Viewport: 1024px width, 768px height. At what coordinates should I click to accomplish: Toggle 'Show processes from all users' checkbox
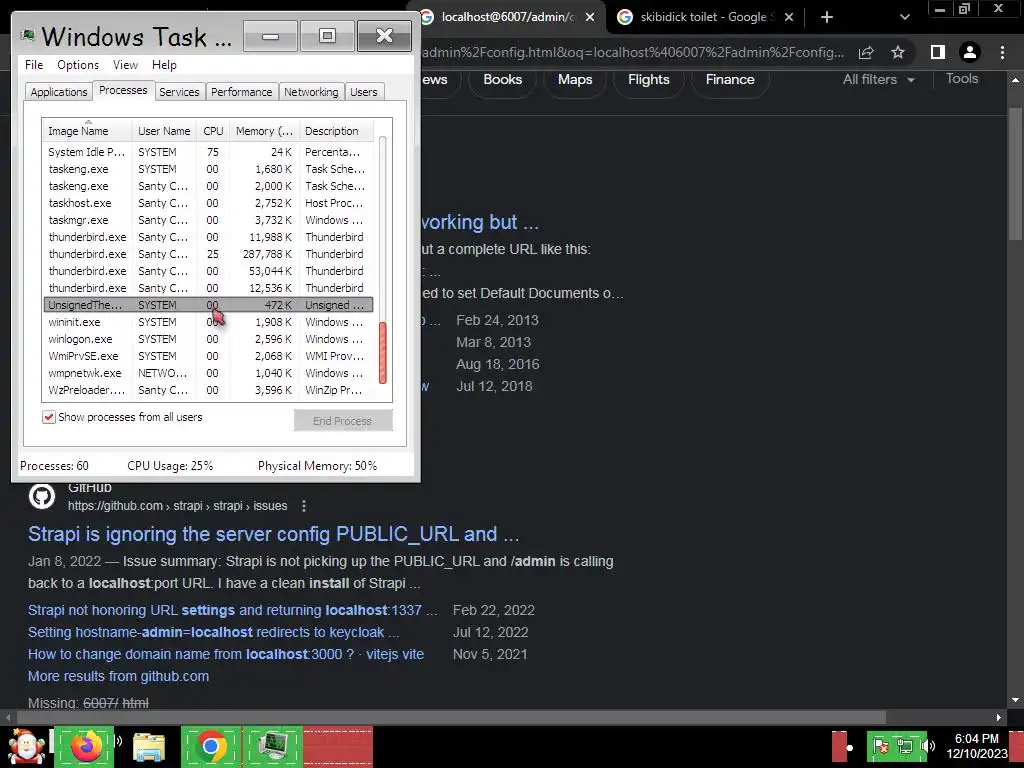(49, 417)
